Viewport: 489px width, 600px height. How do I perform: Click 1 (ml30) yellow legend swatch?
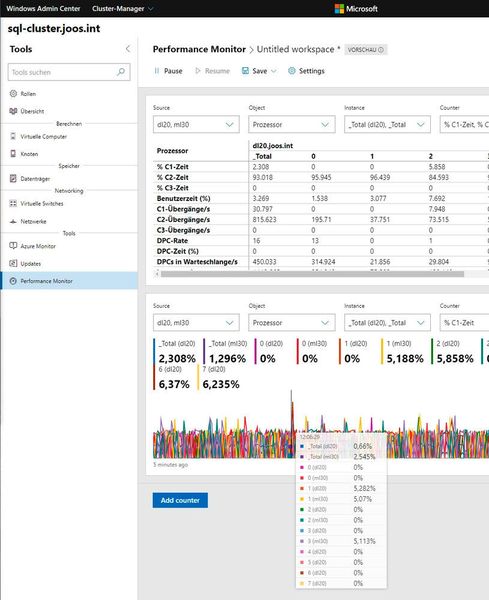[382, 351]
